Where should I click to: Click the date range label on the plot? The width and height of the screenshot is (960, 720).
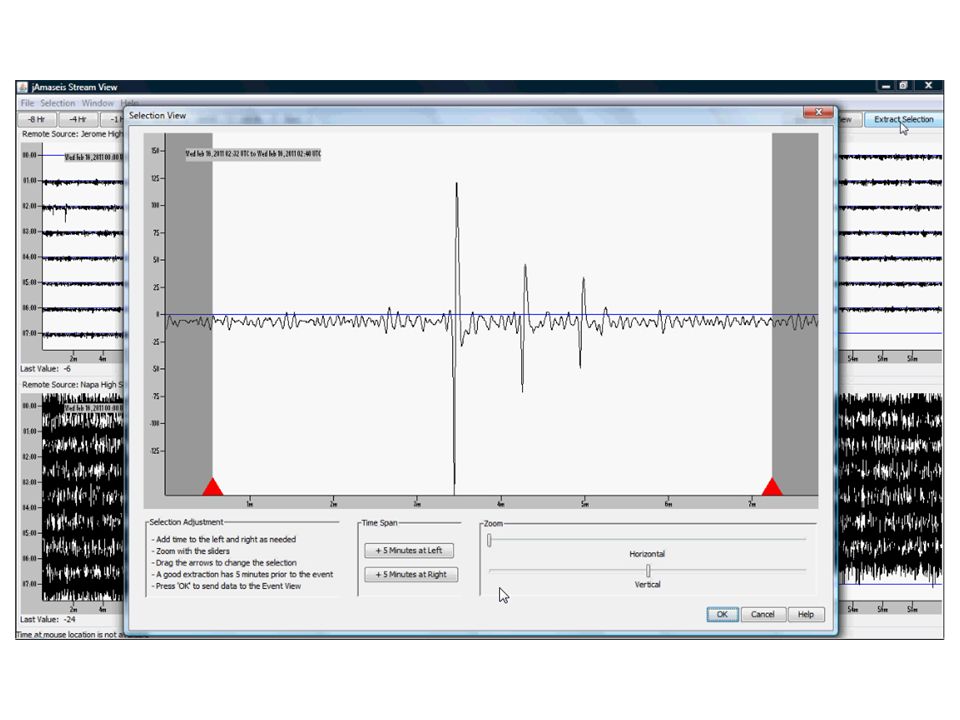(253, 154)
